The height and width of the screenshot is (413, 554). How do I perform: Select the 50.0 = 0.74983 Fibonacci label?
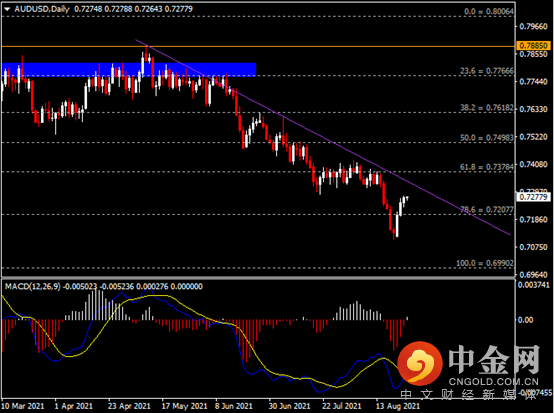pos(487,138)
